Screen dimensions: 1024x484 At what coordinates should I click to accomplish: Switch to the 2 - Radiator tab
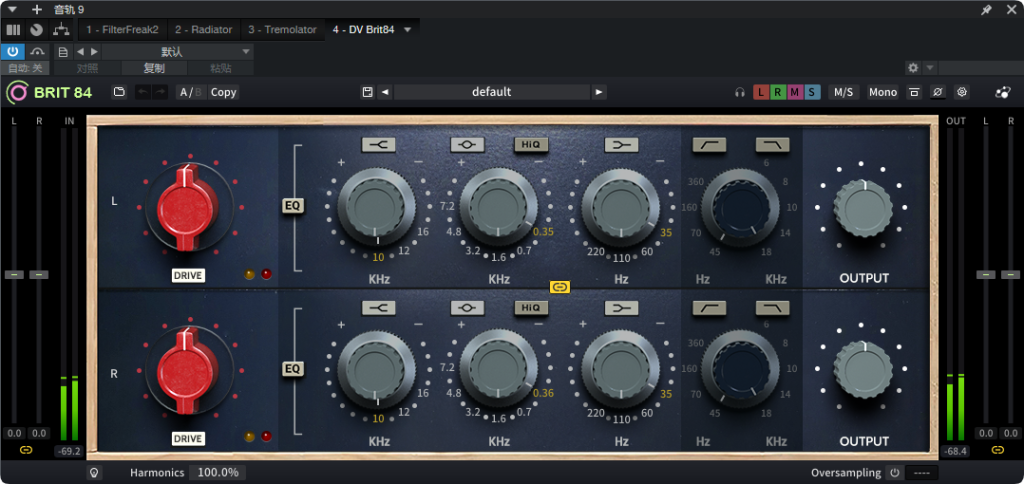coord(204,30)
